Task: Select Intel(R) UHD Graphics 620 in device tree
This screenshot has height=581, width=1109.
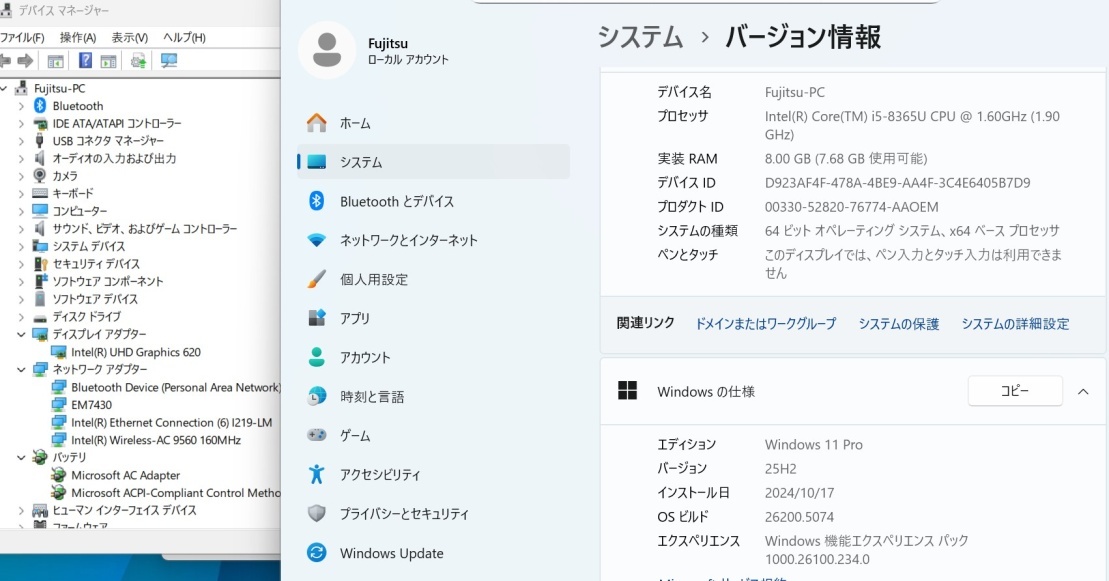Action: click(138, 352)
